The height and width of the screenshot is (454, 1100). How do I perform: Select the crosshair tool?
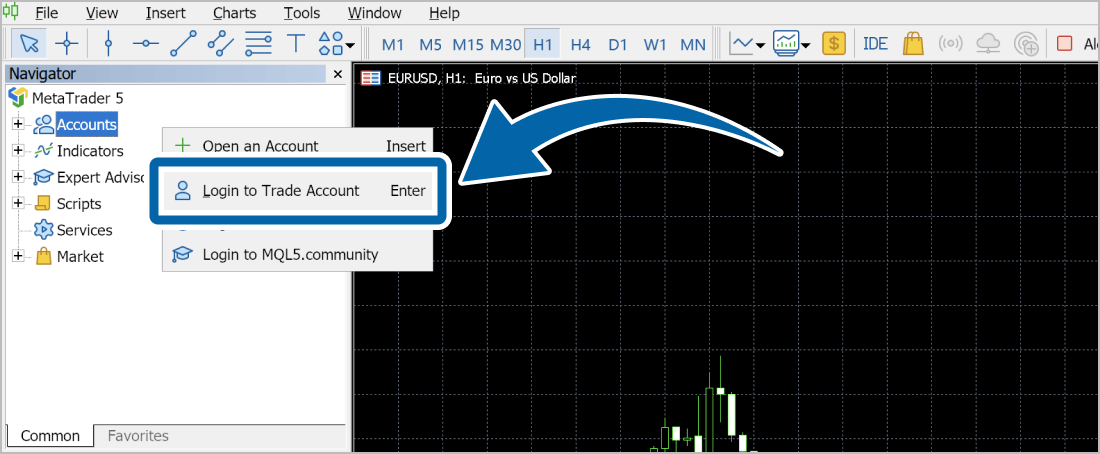[x=67, y=44]
